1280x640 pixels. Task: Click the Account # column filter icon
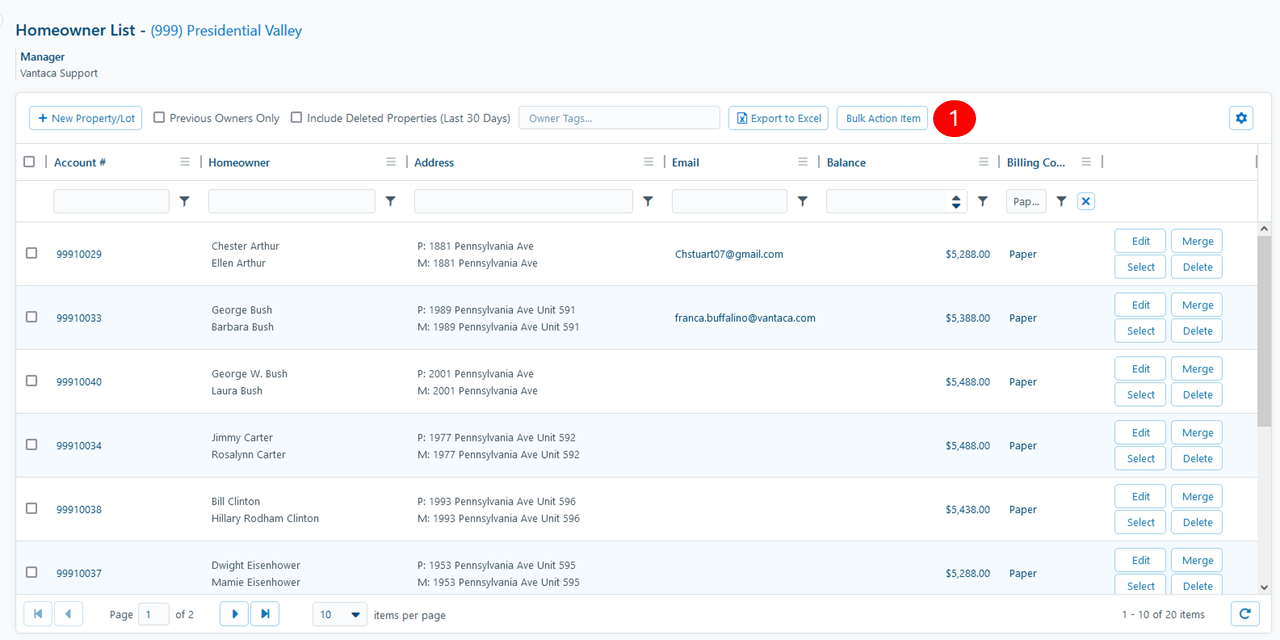[184, 201]
